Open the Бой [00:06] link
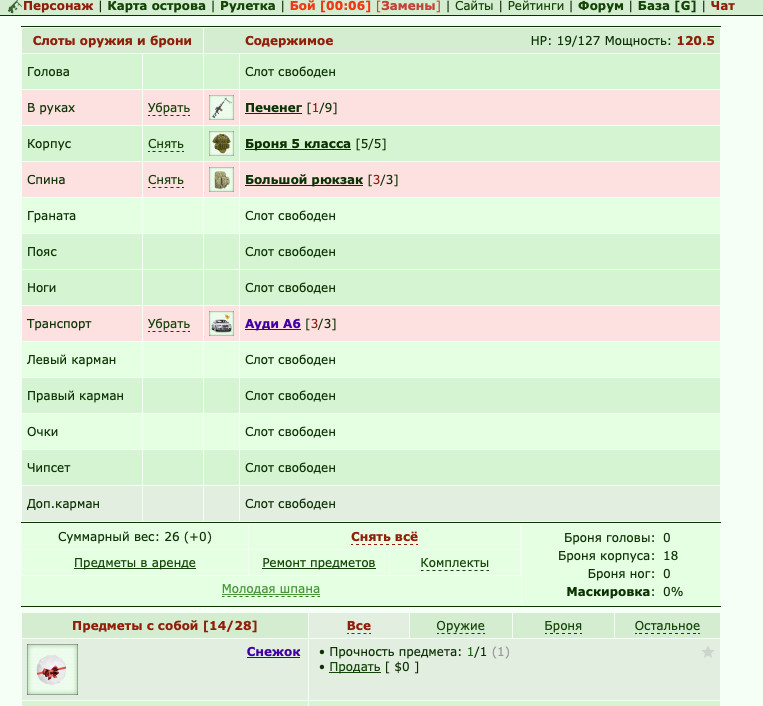This screenshot has height=706, width=763. (x=330, y=6)
